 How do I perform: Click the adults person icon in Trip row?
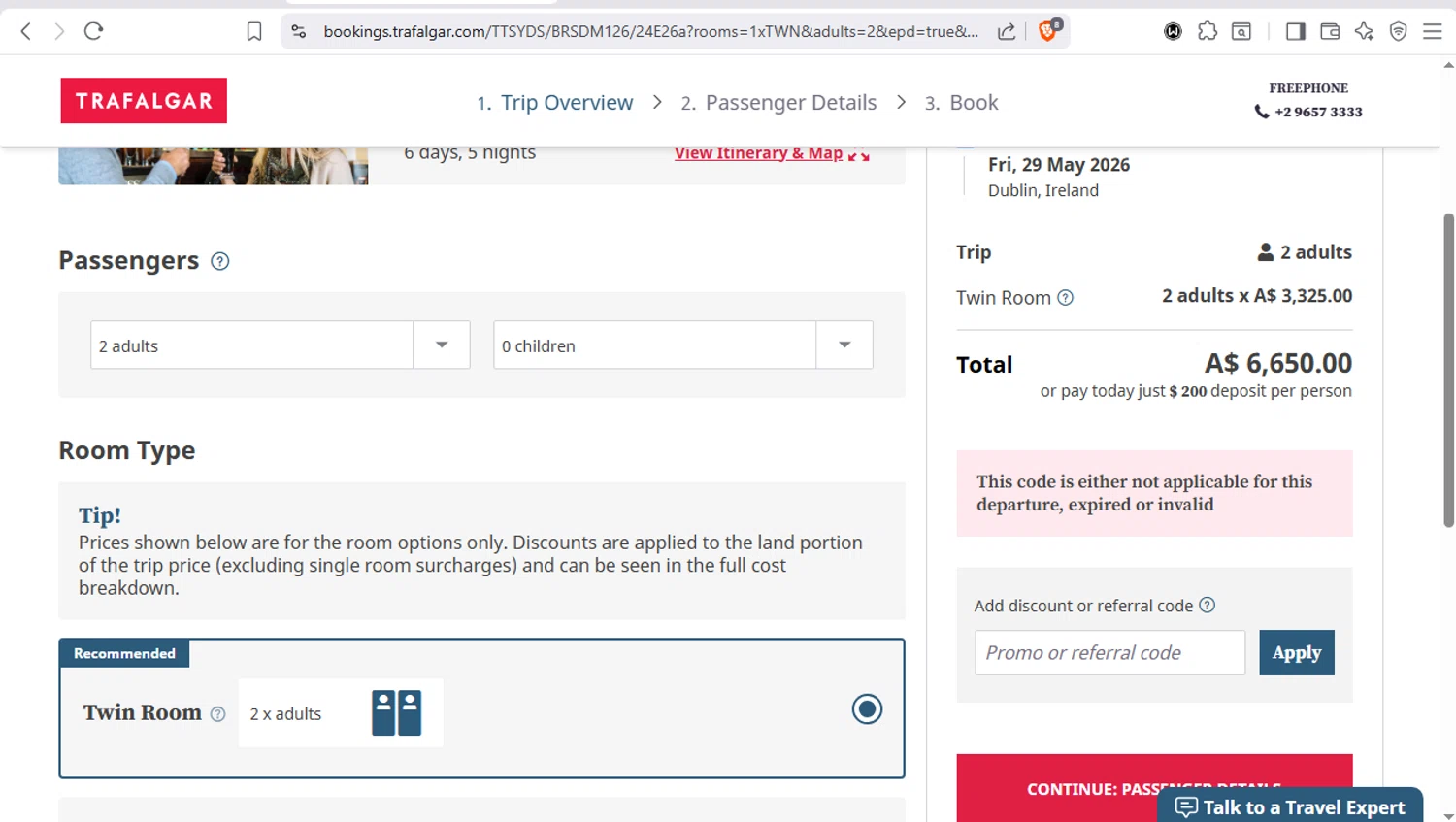click(x=1266, y=252)
